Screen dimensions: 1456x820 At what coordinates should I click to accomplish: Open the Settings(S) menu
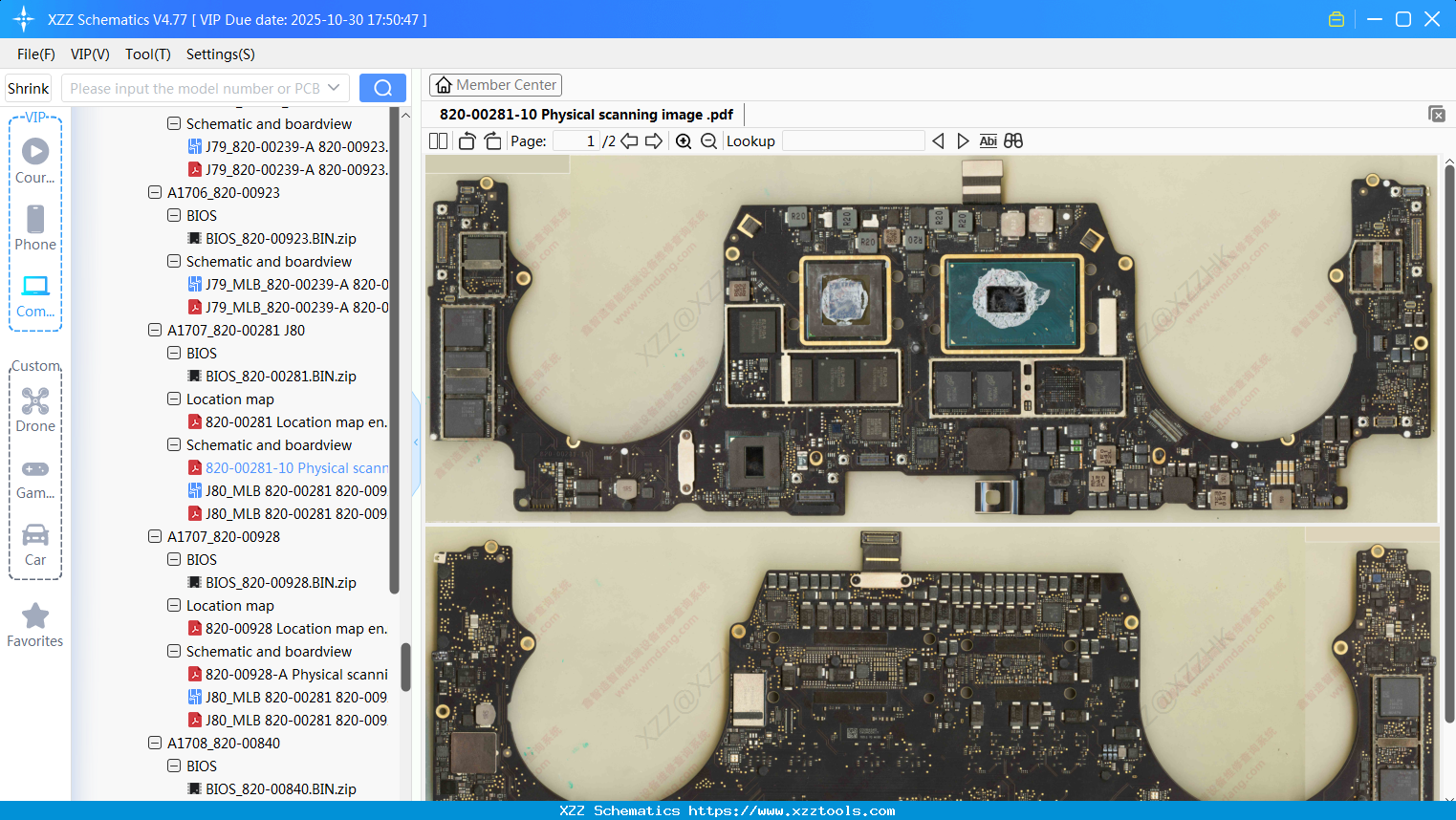coord(221,54)
